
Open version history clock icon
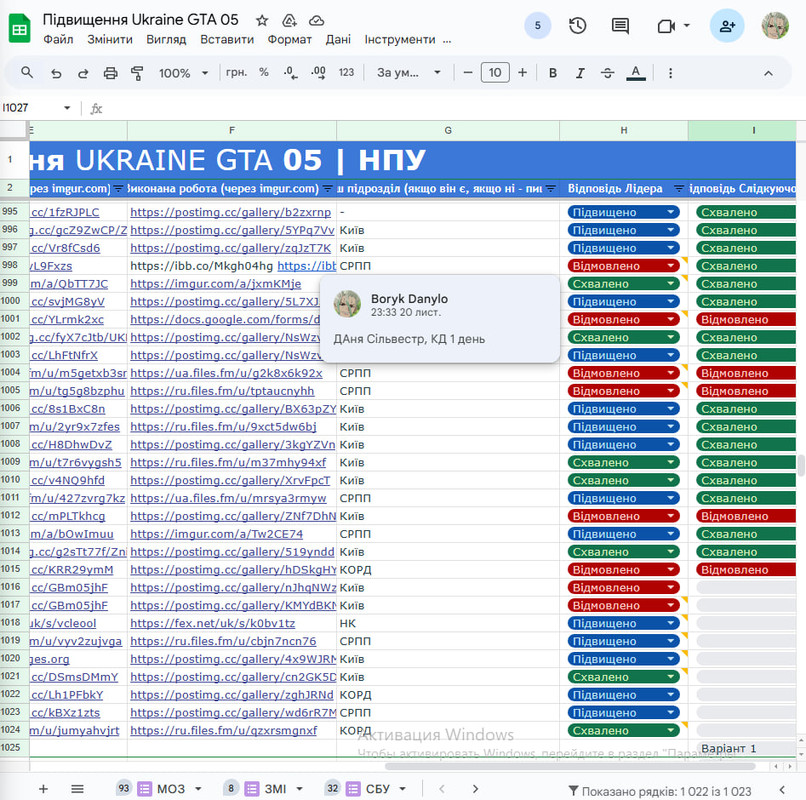578,26
